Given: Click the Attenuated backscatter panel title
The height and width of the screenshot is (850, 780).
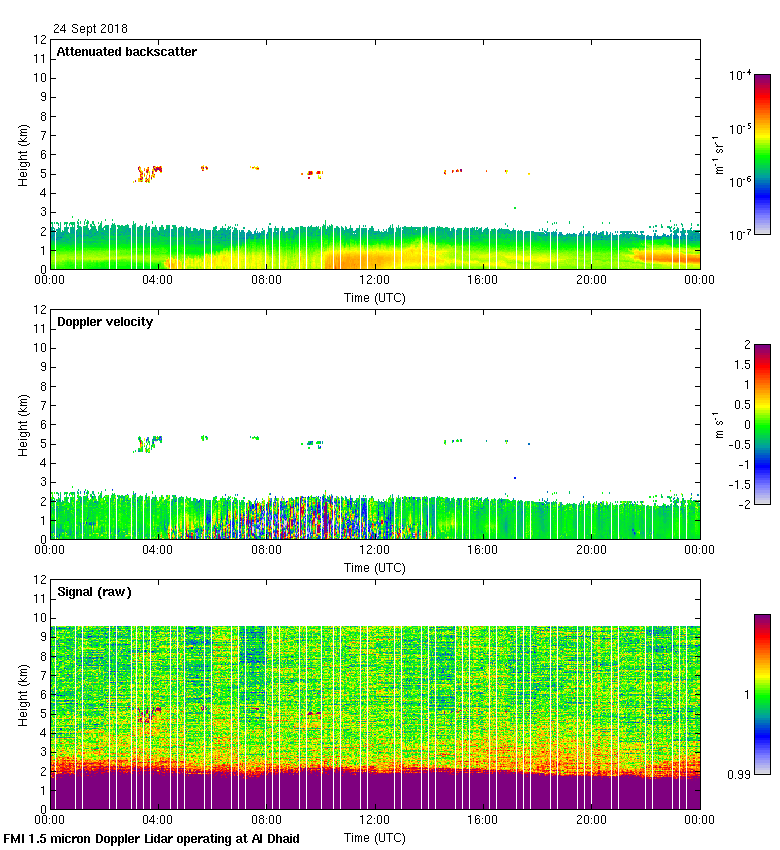Looking at the screenshot, I should pyautogui.click(x=126, y=52).
